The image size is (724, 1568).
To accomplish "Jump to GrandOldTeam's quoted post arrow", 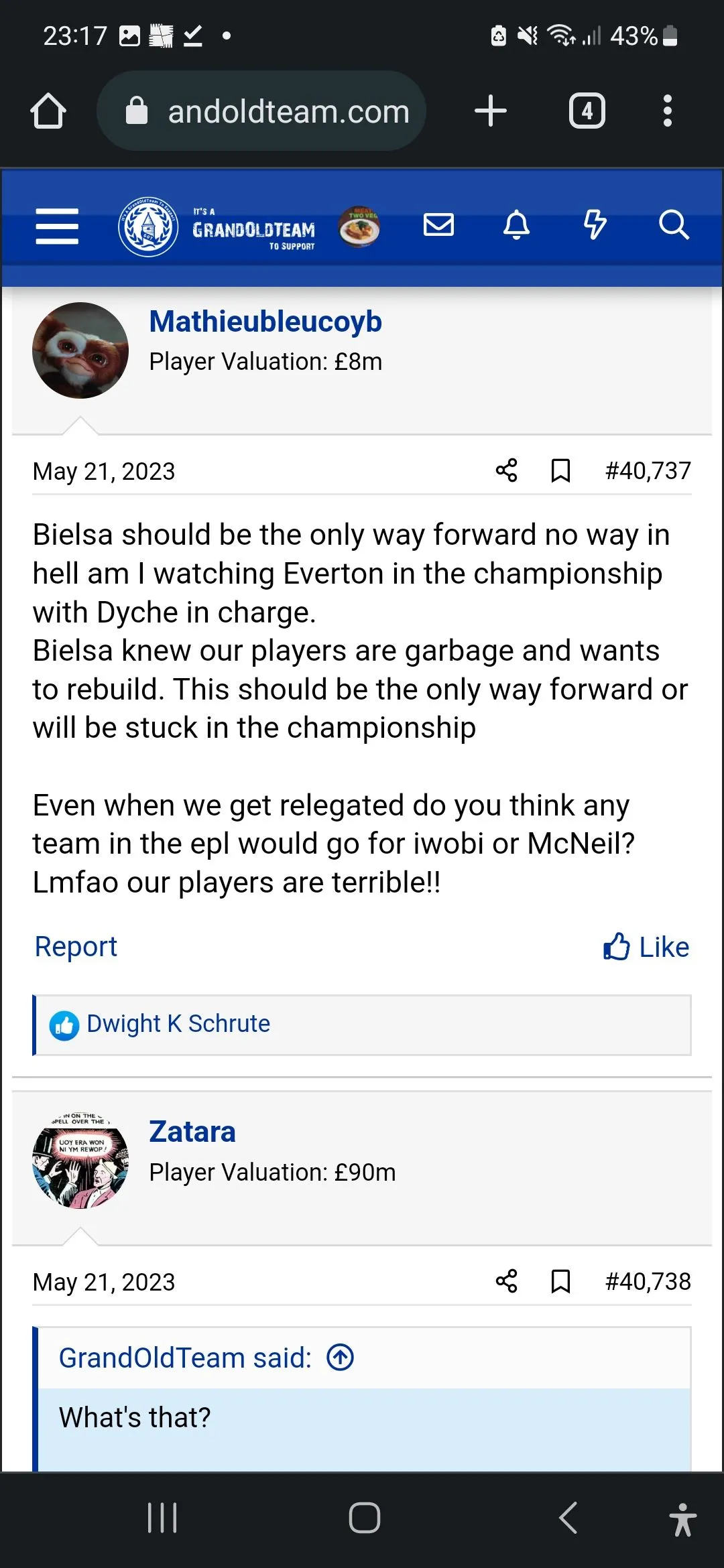I will [x=341, y=1358].
